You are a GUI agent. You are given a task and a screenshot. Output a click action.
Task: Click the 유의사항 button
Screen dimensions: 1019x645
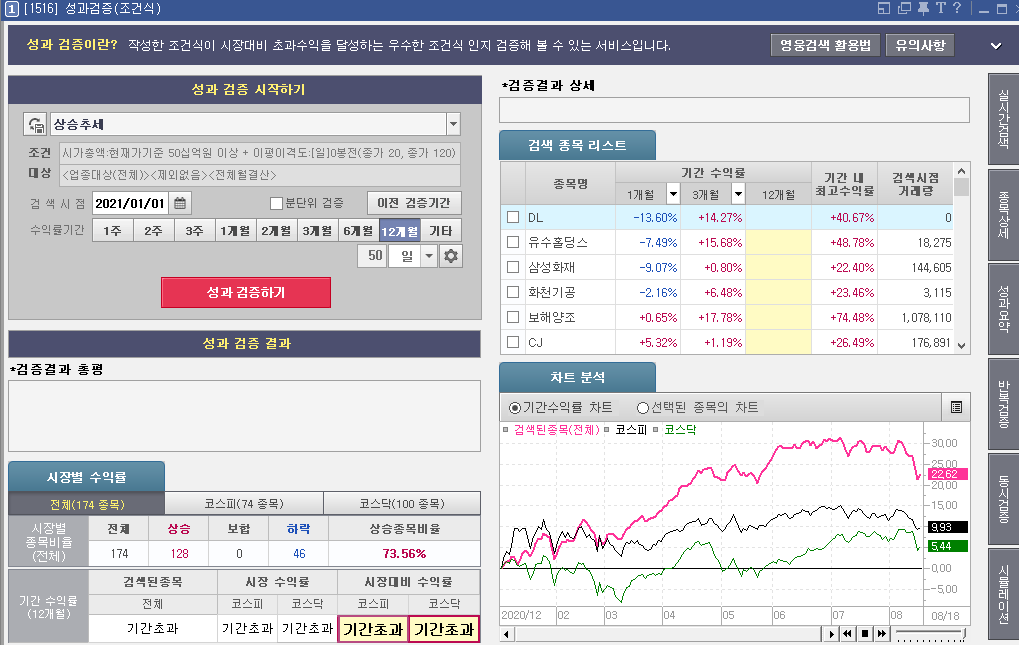pos(920,45)
